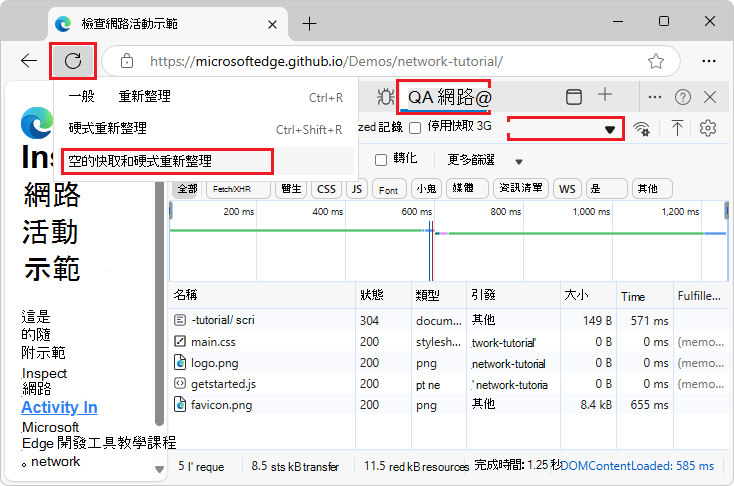View site info lock icon

pos(127,61)
